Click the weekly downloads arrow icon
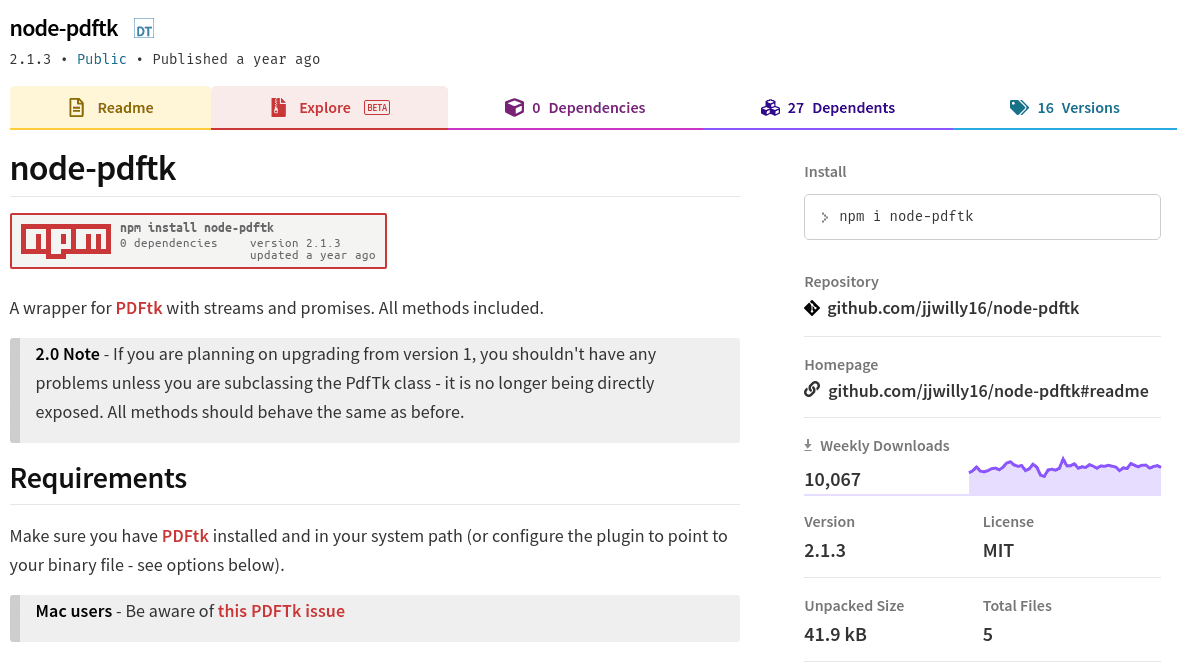 [808, 446]
